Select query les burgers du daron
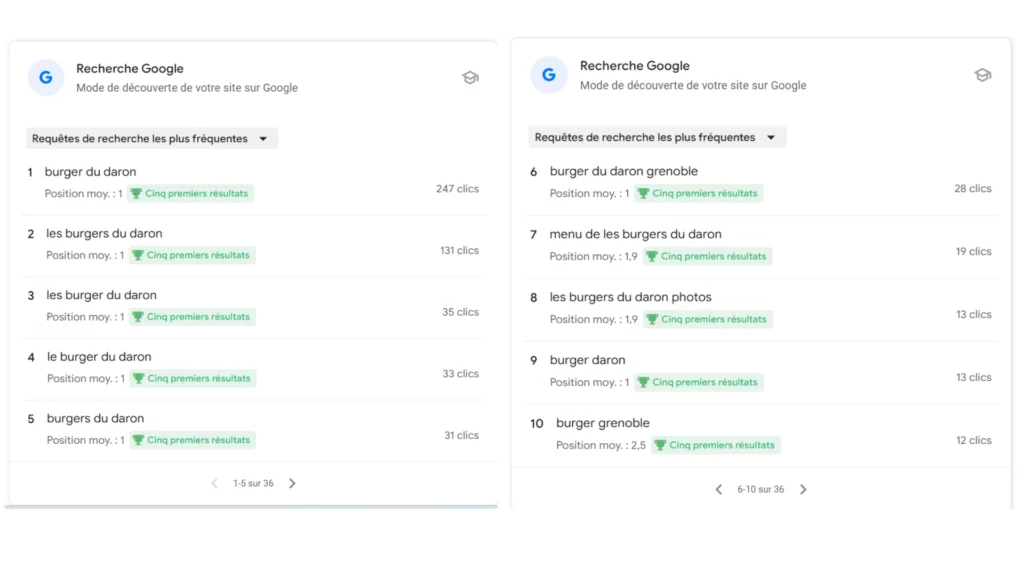The image size is (1024, 576). click(104, 233)
